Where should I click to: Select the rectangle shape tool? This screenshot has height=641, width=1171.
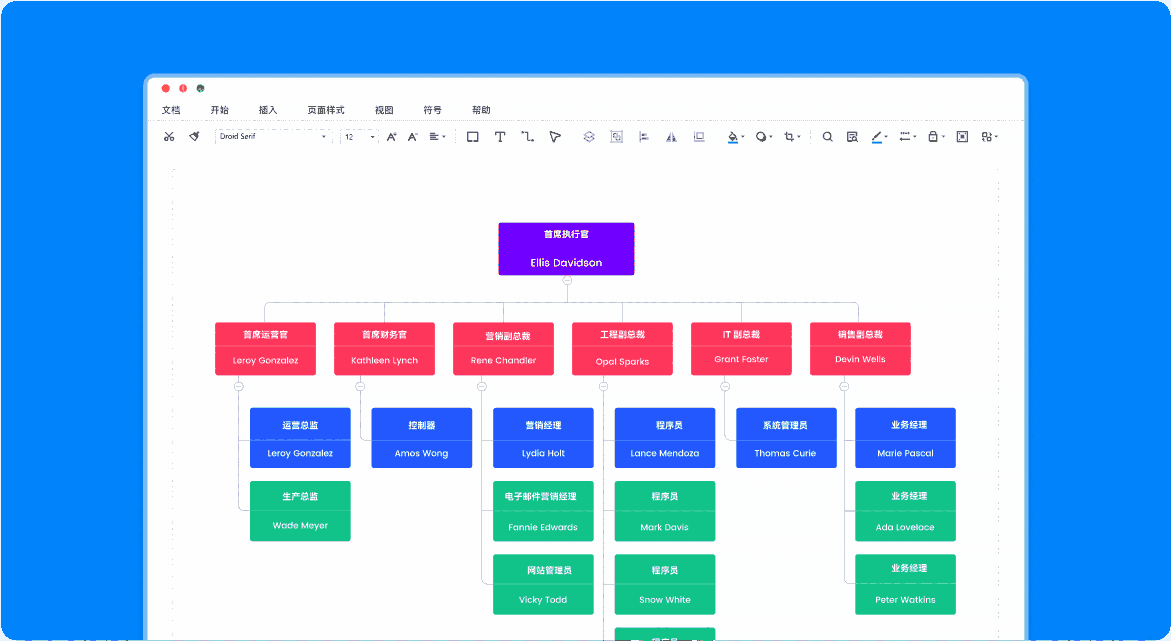[473, 137]
